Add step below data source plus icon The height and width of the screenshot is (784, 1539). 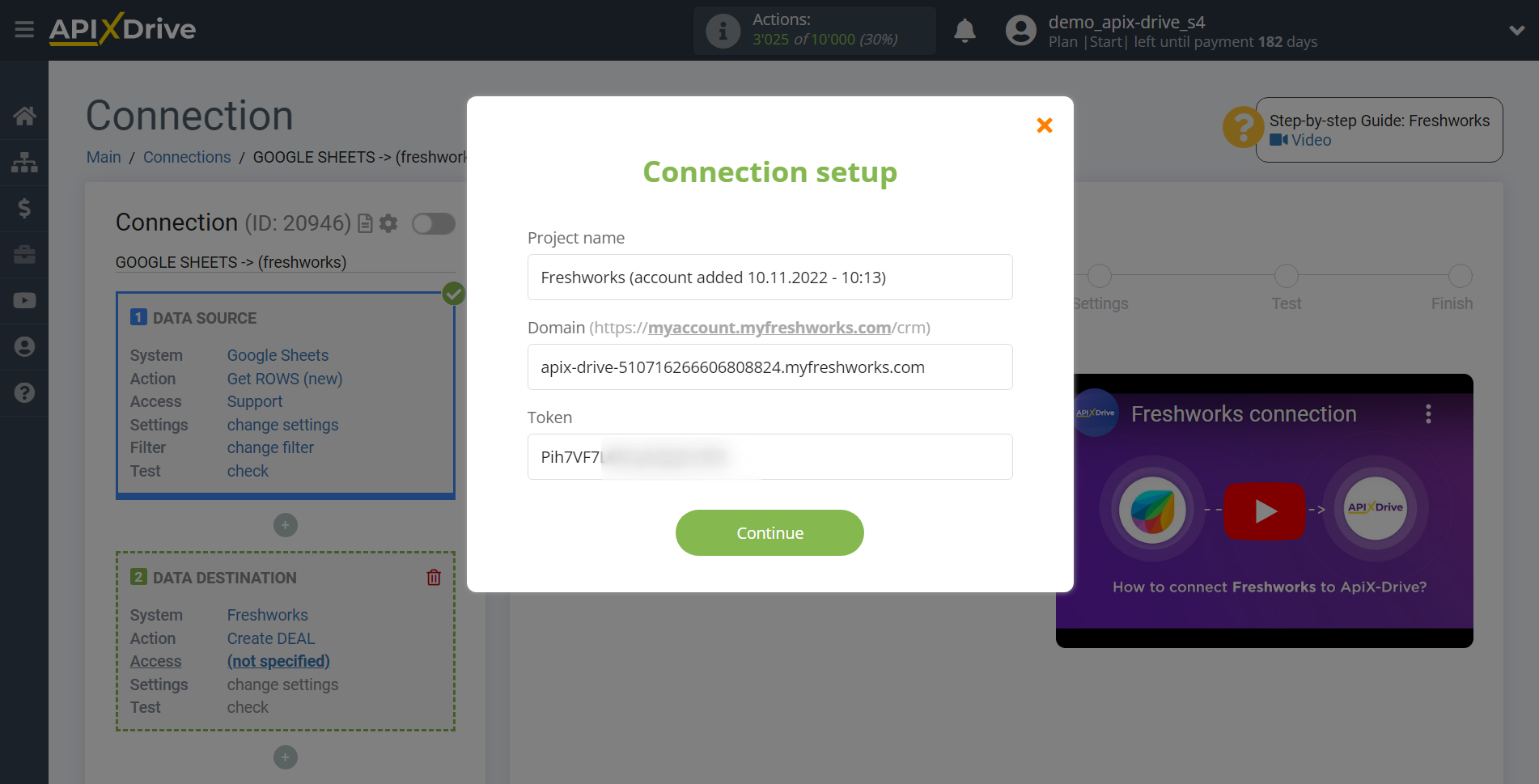pyautogui.click(x=285, y=525)
